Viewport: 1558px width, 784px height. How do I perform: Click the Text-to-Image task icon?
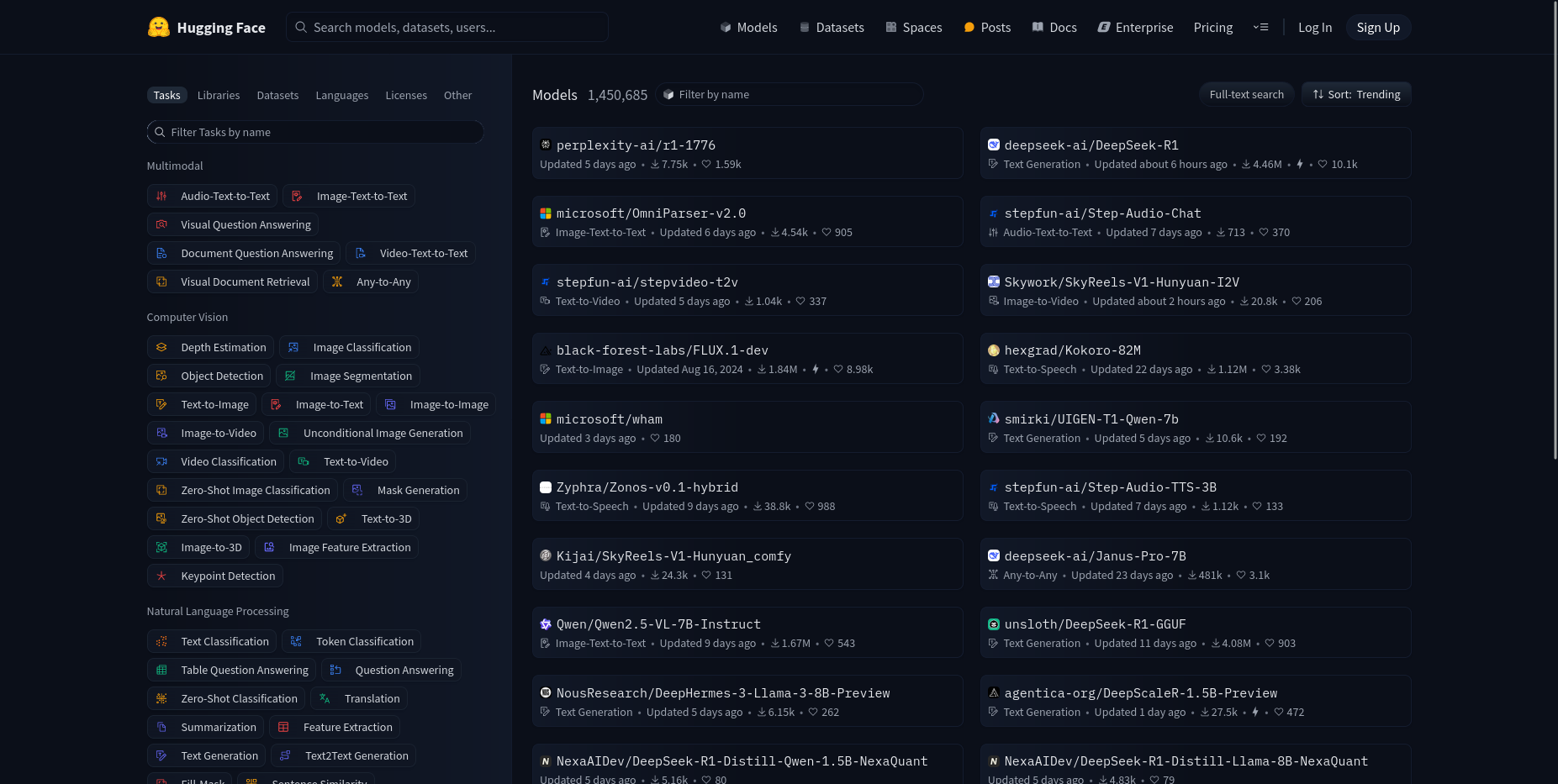coord(161,404)
